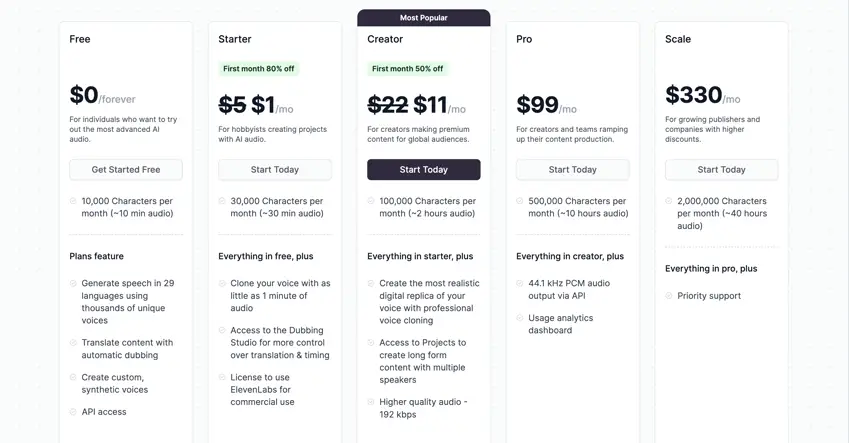The height and width of the screenshot is (443, 849).
Task: Click the First month 80% off badge
Action: (259, 69)
